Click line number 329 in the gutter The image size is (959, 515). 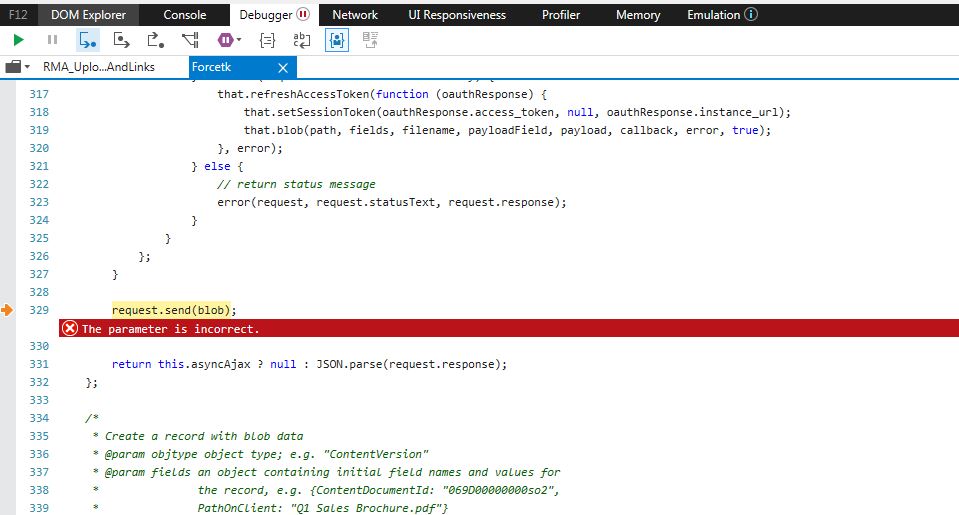38,310
